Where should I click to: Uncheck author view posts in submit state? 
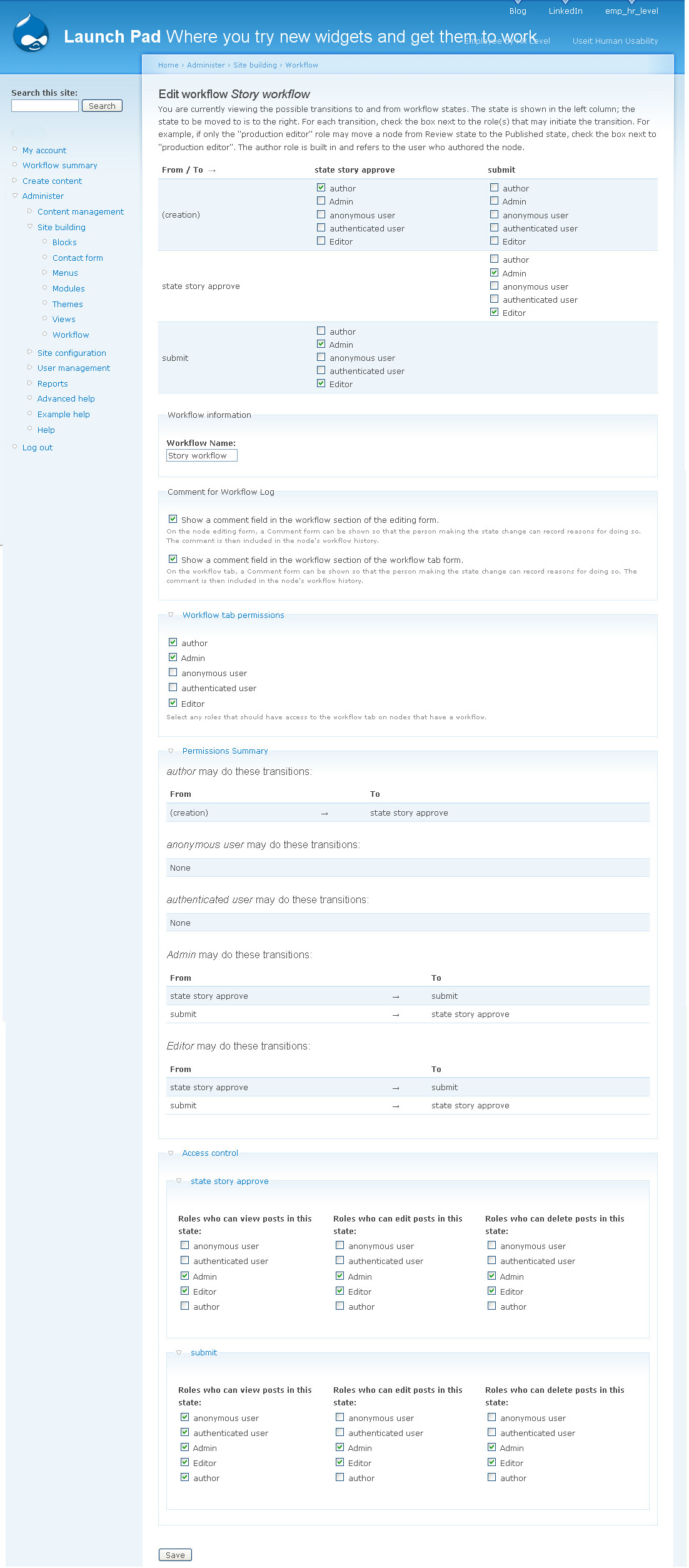(x=184, y=1477)
